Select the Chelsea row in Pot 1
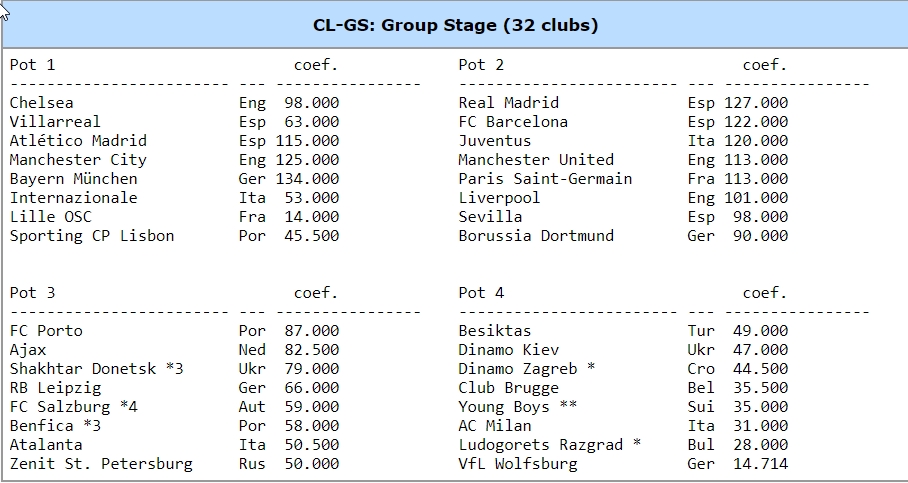908x483 pixels. pos(174,103)
